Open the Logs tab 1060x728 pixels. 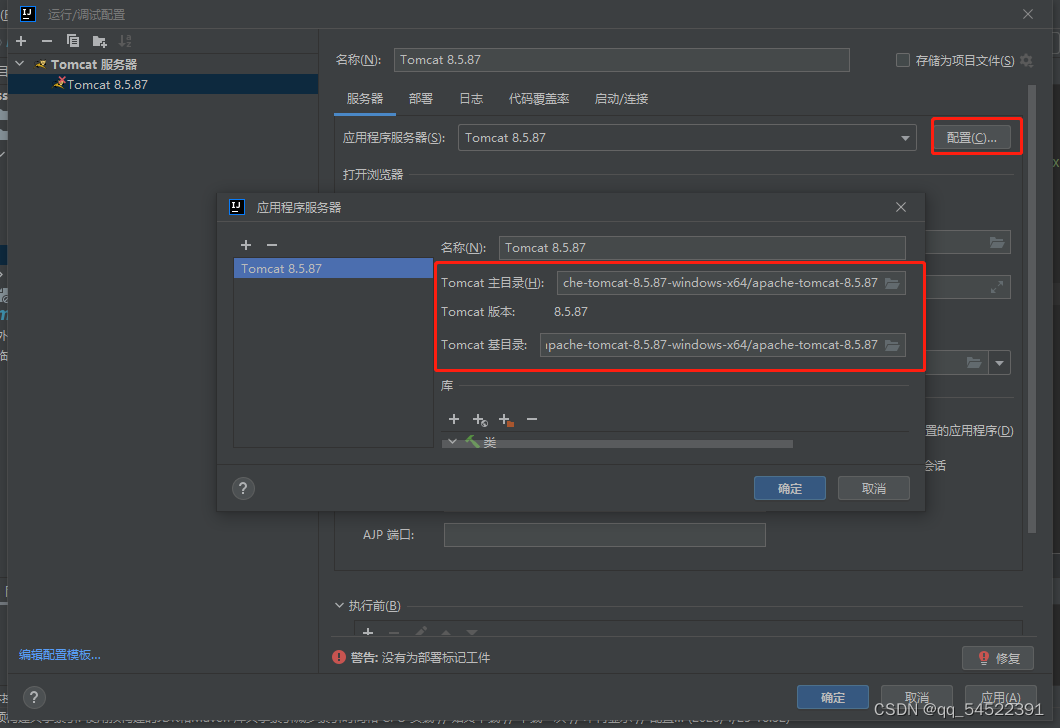[x=471, y=99]
